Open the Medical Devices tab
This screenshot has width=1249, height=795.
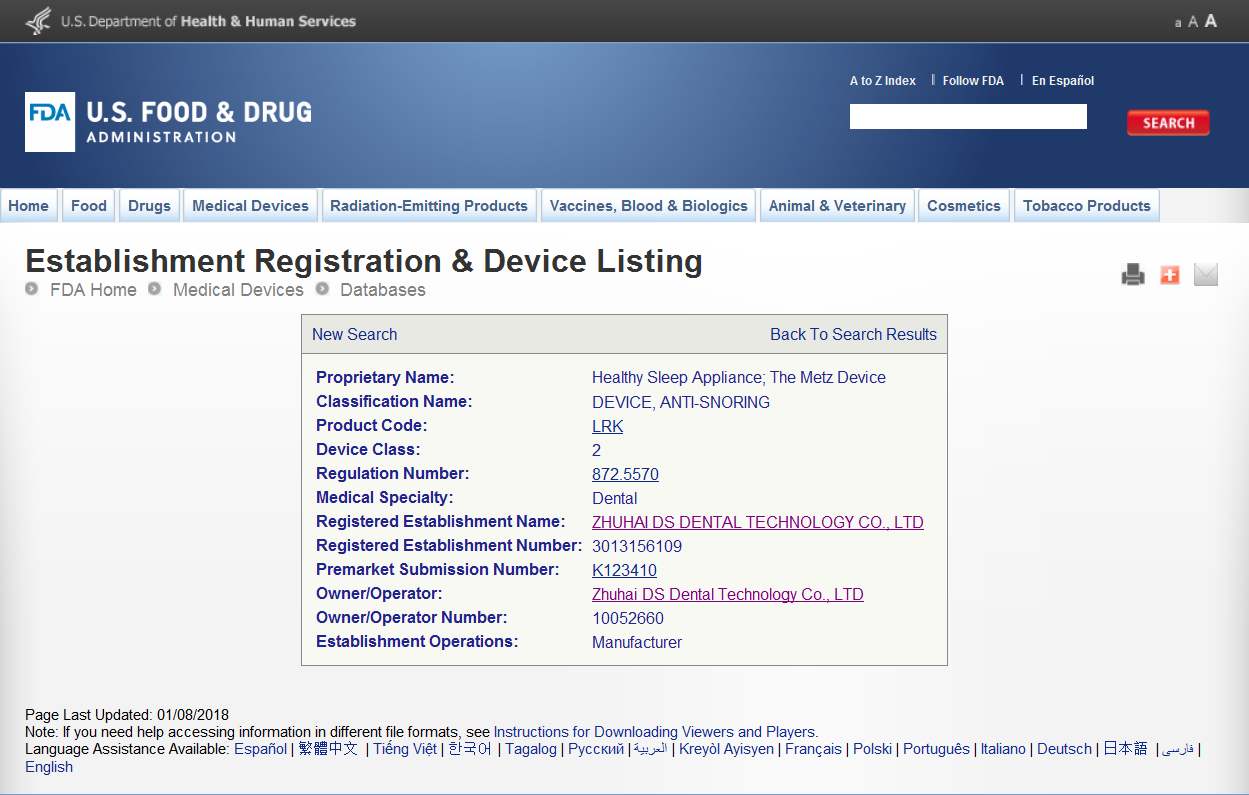(251, 206)
